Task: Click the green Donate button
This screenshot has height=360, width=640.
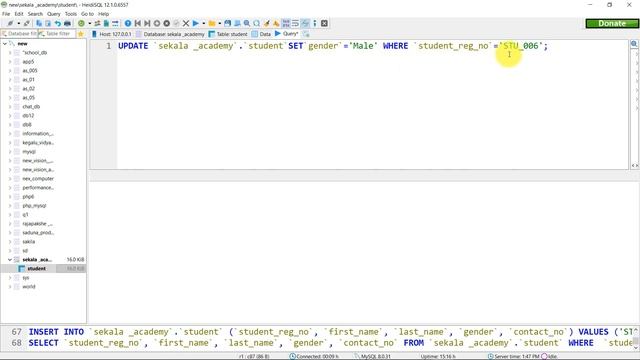Action: pyautogui.click(x=611, y=23)
